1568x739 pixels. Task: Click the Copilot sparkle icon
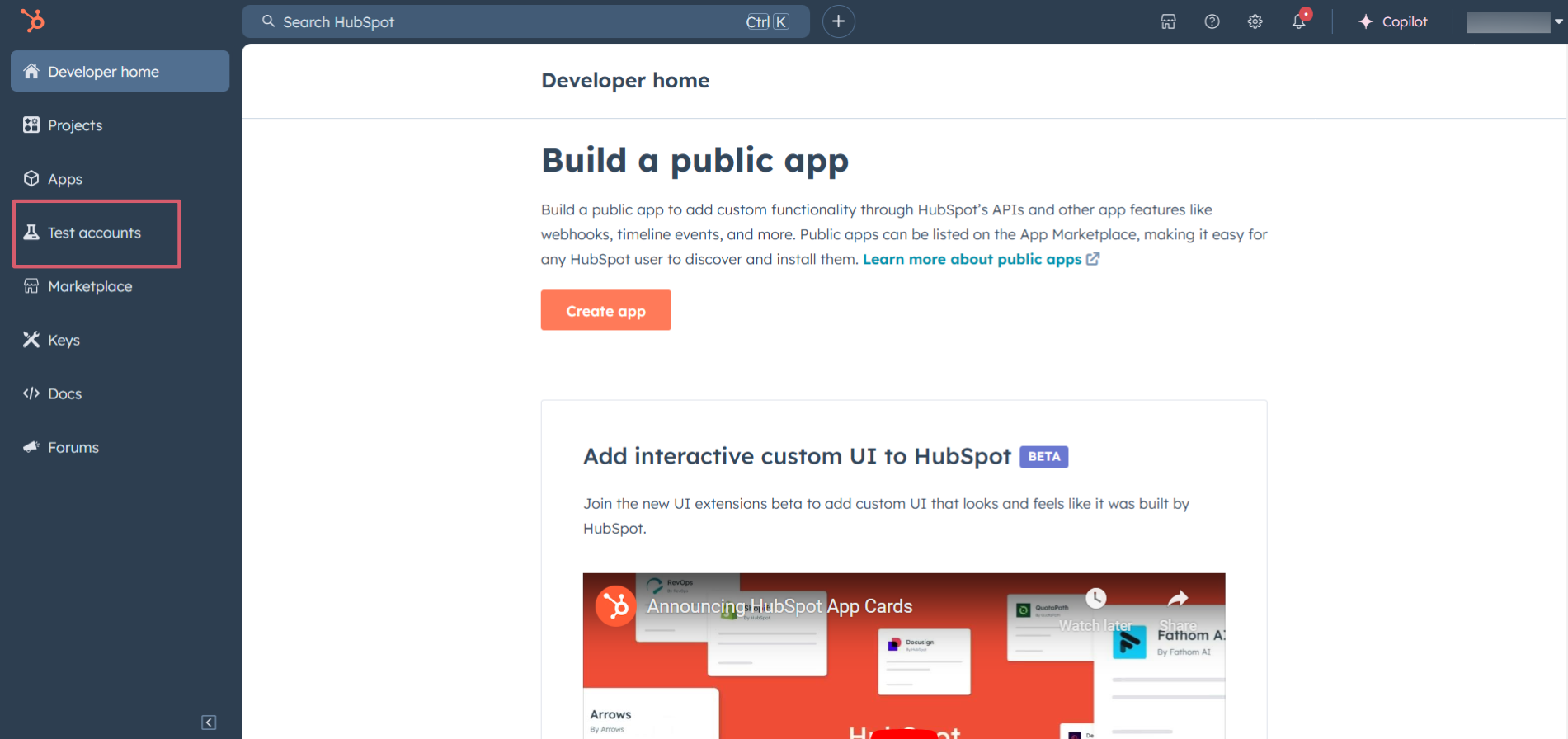pyautogui.click(x=1366, y=21)
